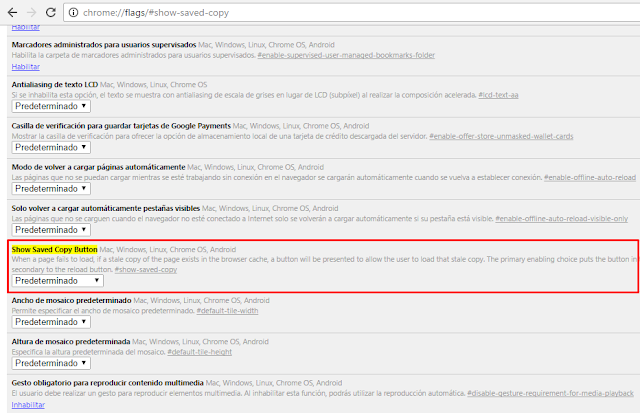Open #enable-offline-auto-reload anchor link

pos(590,178)
